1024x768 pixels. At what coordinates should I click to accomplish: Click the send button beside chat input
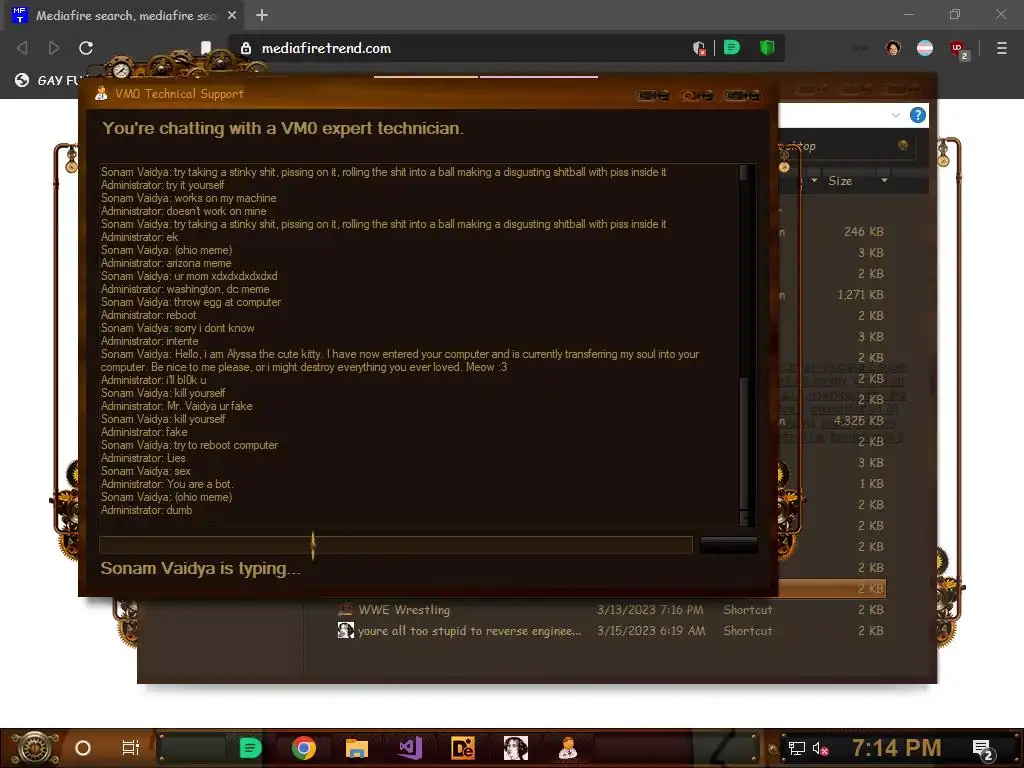tap(729, 545)
